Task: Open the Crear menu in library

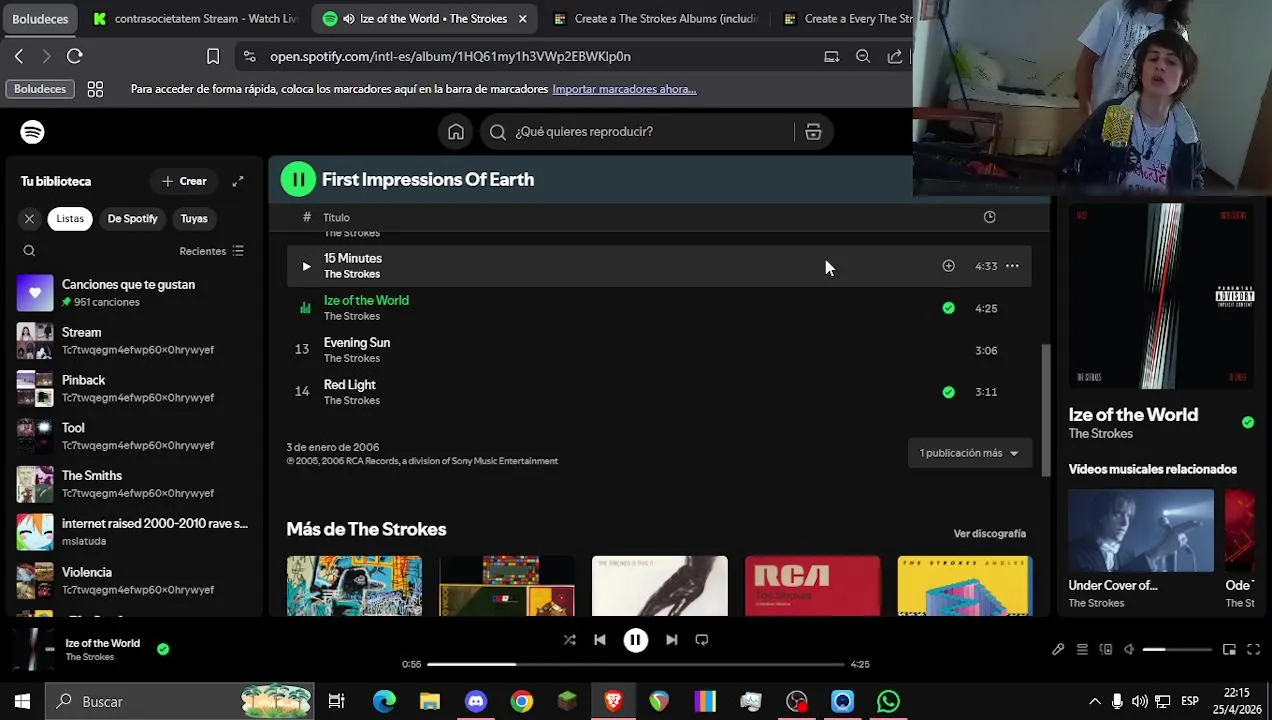Action: pyautogui.click(x=184, y=181)
